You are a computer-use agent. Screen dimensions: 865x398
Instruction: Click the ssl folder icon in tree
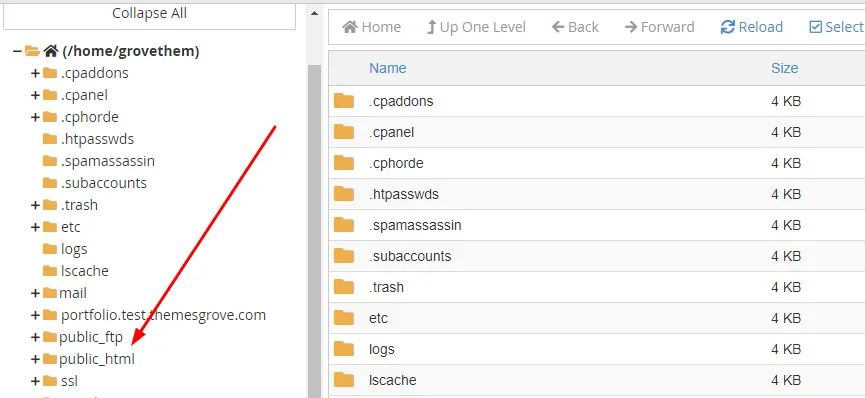50,381
